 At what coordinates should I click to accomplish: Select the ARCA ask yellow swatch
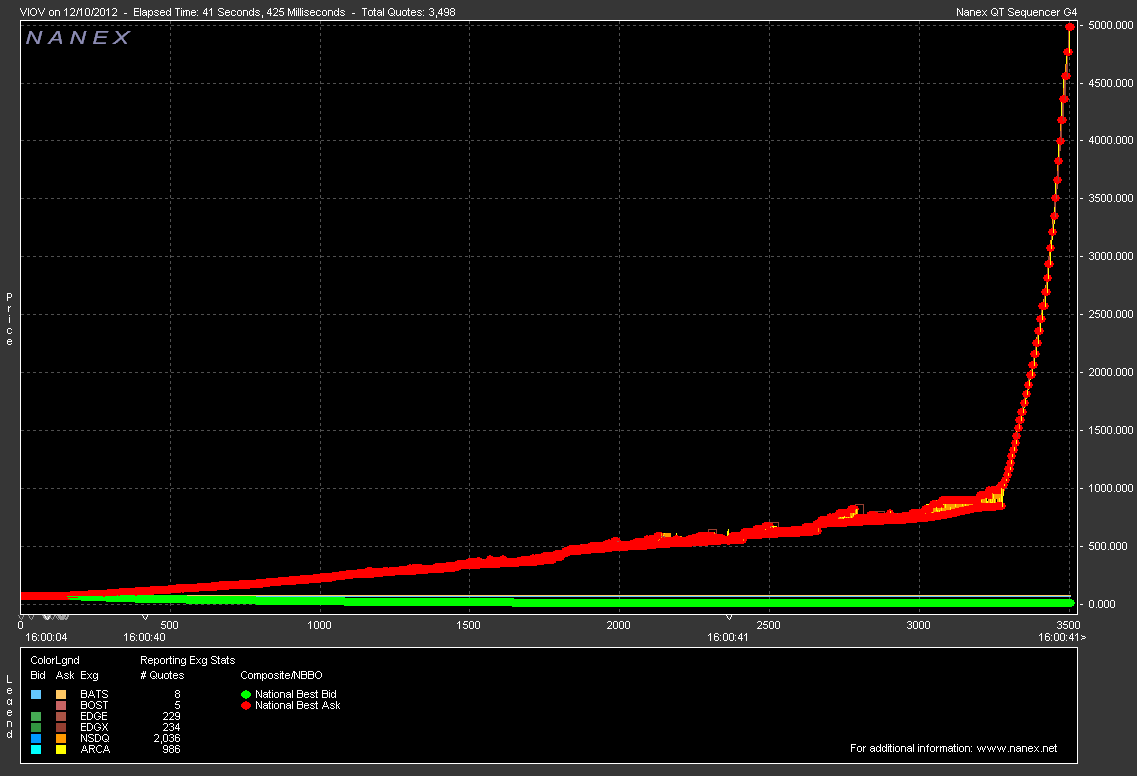click(x=61, y=749)
